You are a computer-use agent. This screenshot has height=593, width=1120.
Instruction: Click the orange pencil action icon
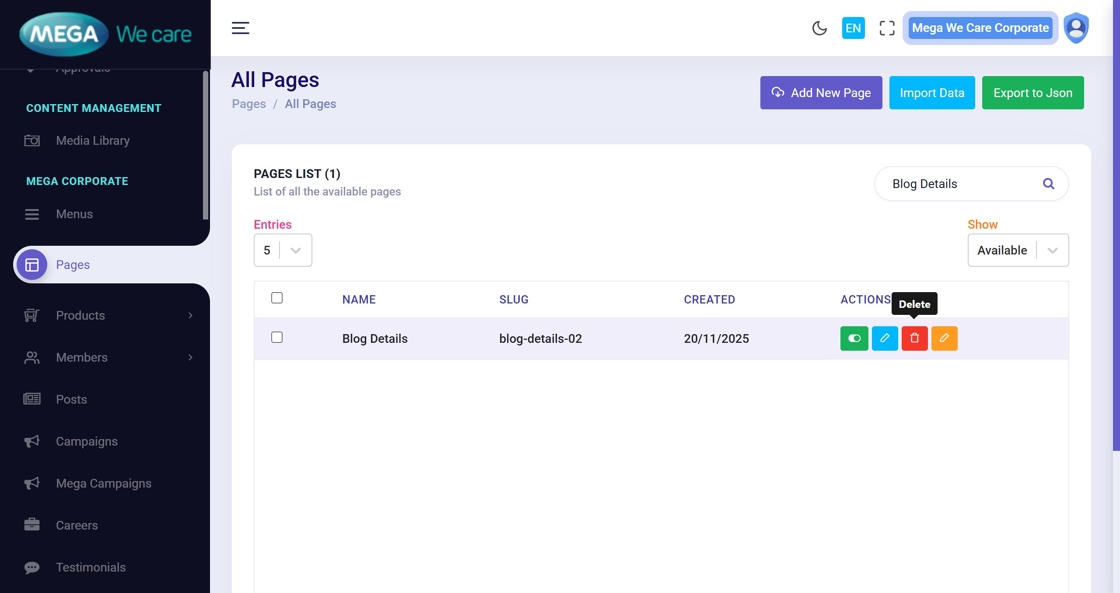(x=944, y=339)
